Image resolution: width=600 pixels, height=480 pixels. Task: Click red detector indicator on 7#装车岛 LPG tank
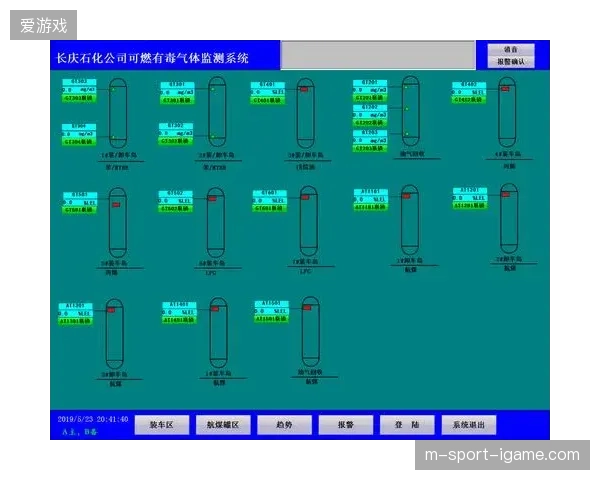click(x=305, y=198)
